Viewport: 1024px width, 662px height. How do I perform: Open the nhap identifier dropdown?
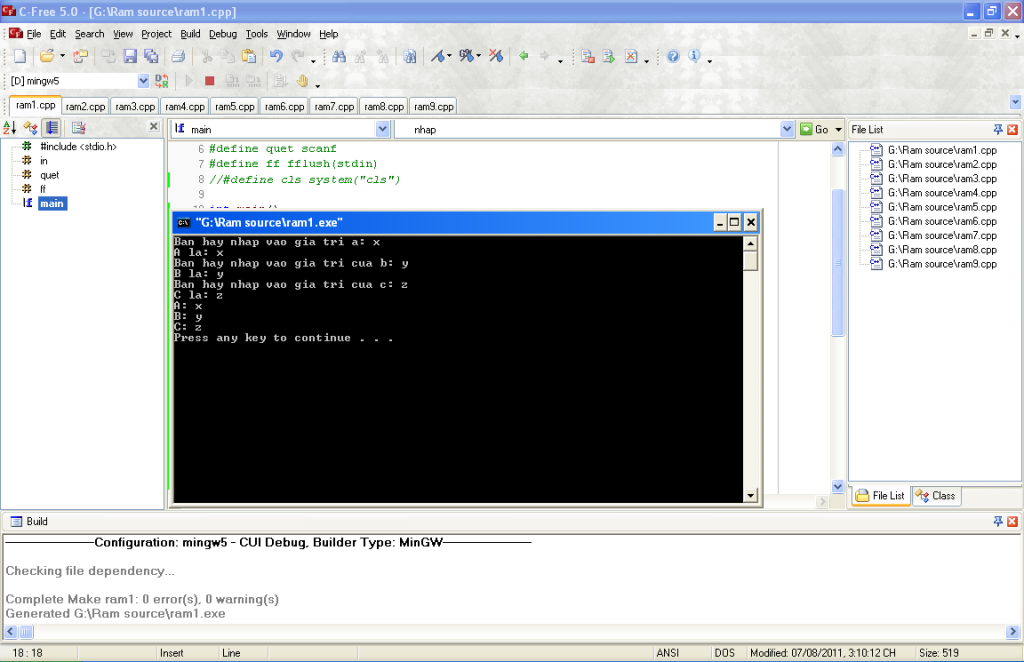click(x=786, y=129)
